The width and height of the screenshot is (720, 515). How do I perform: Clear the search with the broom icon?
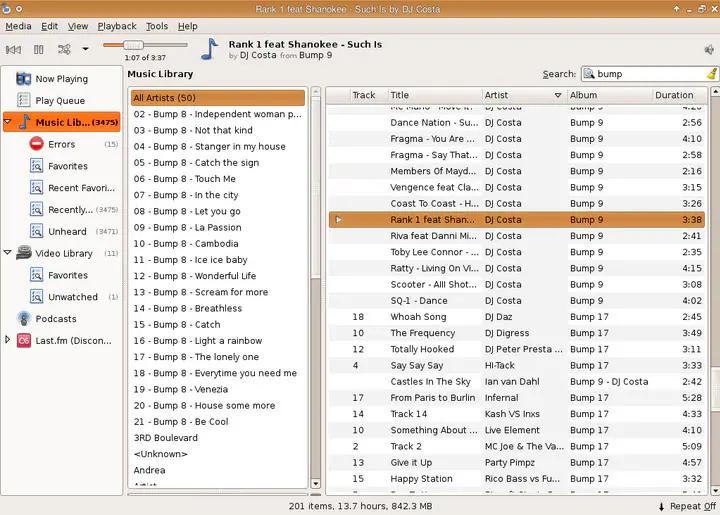711,73
